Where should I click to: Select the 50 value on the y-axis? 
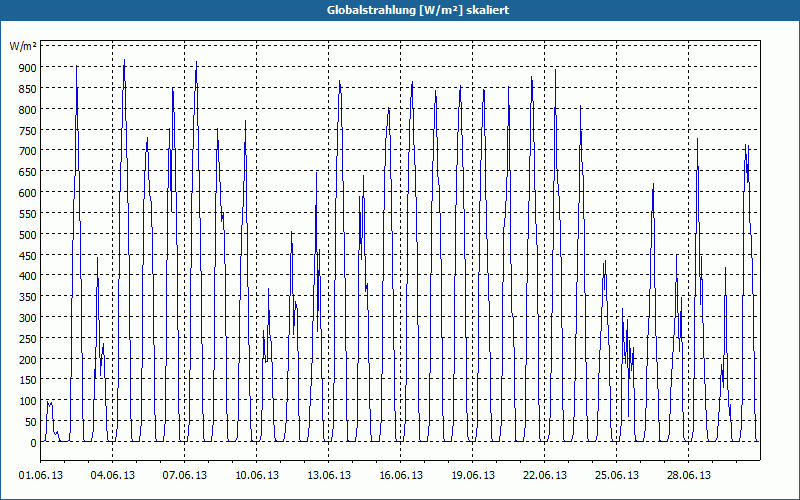click(x=30, y=422)
